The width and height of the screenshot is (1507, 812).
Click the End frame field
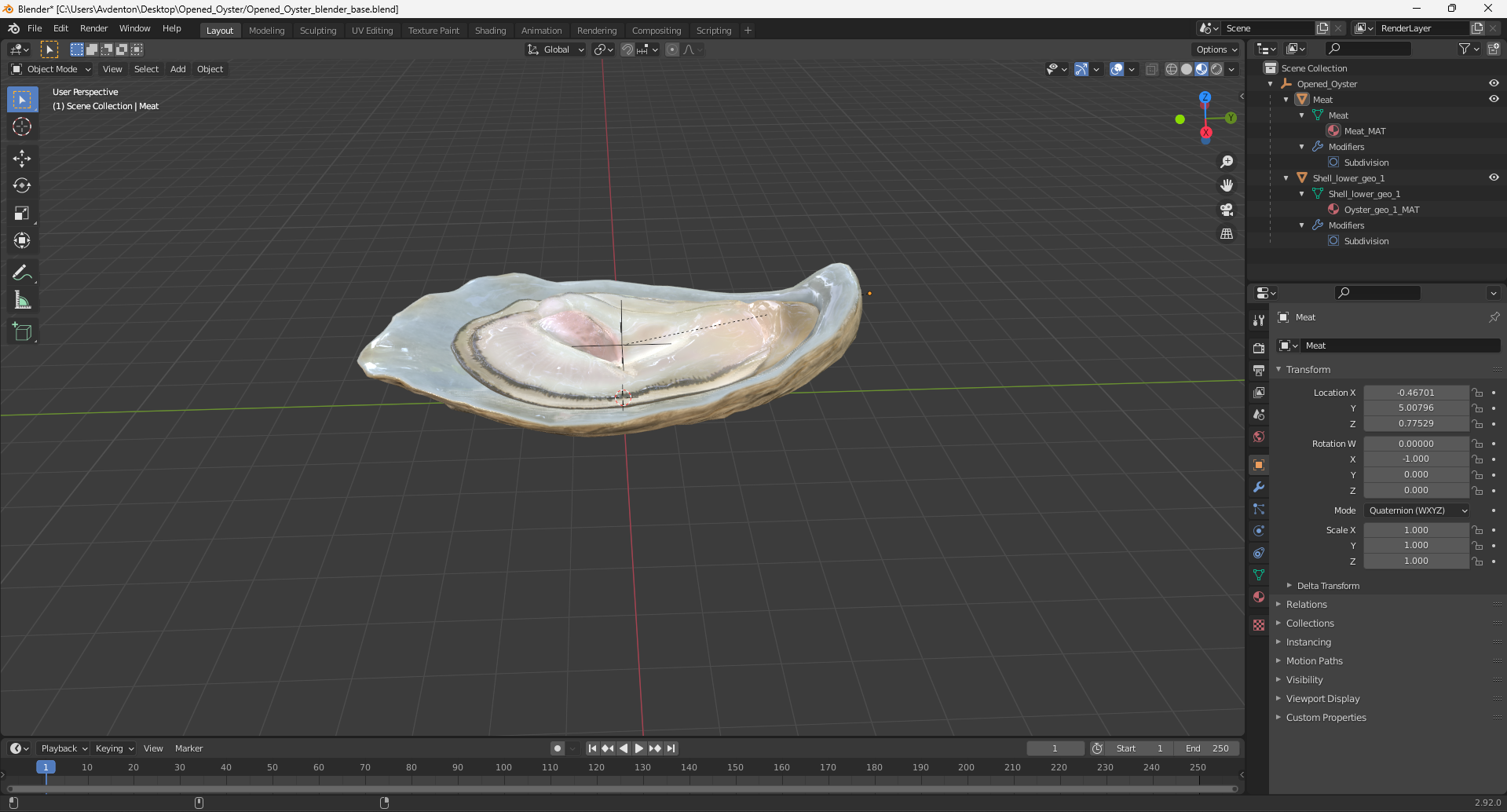coord(1207,748)
